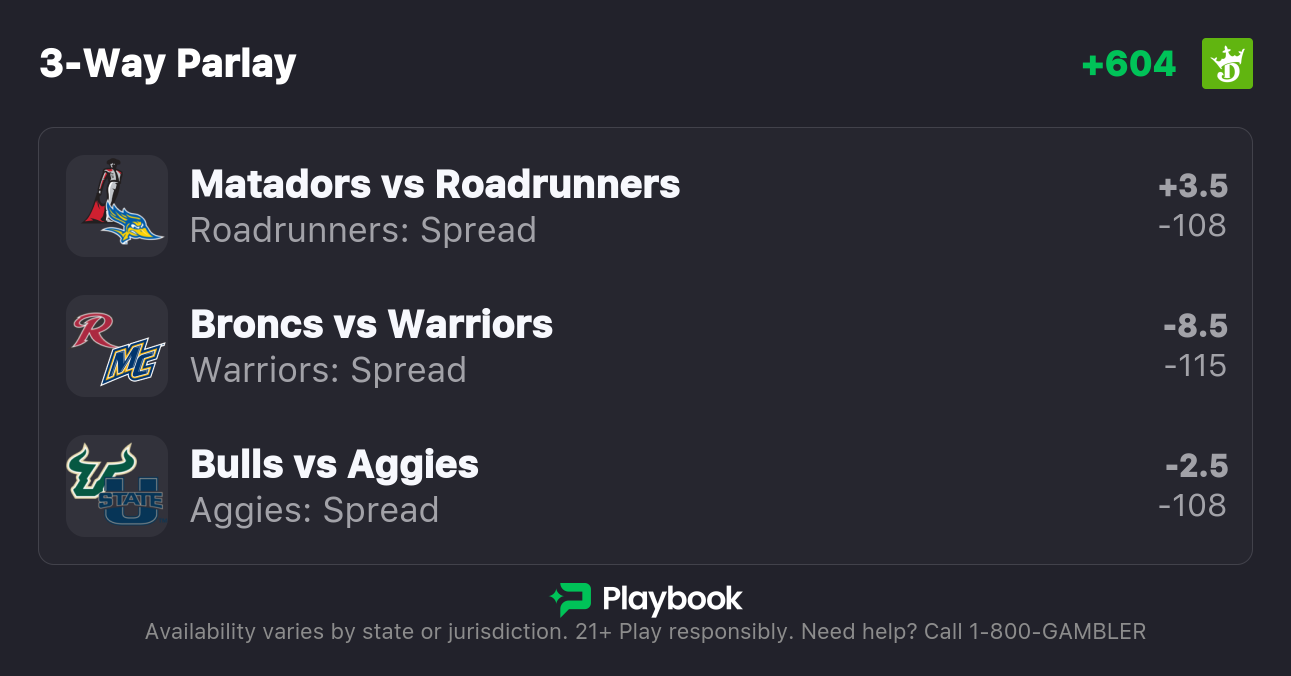1291x676 pixels.
Task: Select the +604 parlay odds
Action: click(x=1129, y=64)
